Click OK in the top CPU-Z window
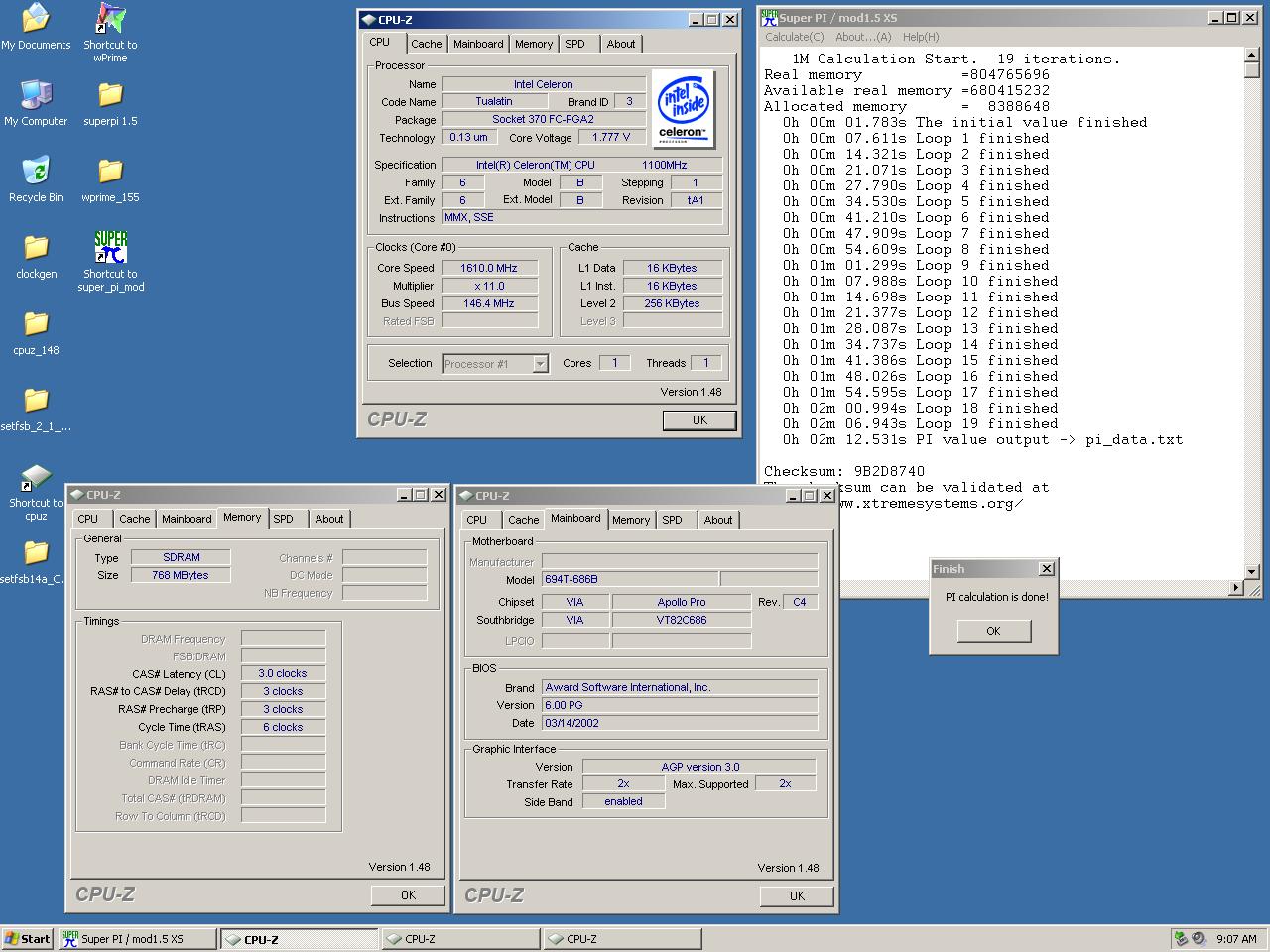Image resolution: width=1270 pixels, height=952 pixels. click(x=699, y=420)
